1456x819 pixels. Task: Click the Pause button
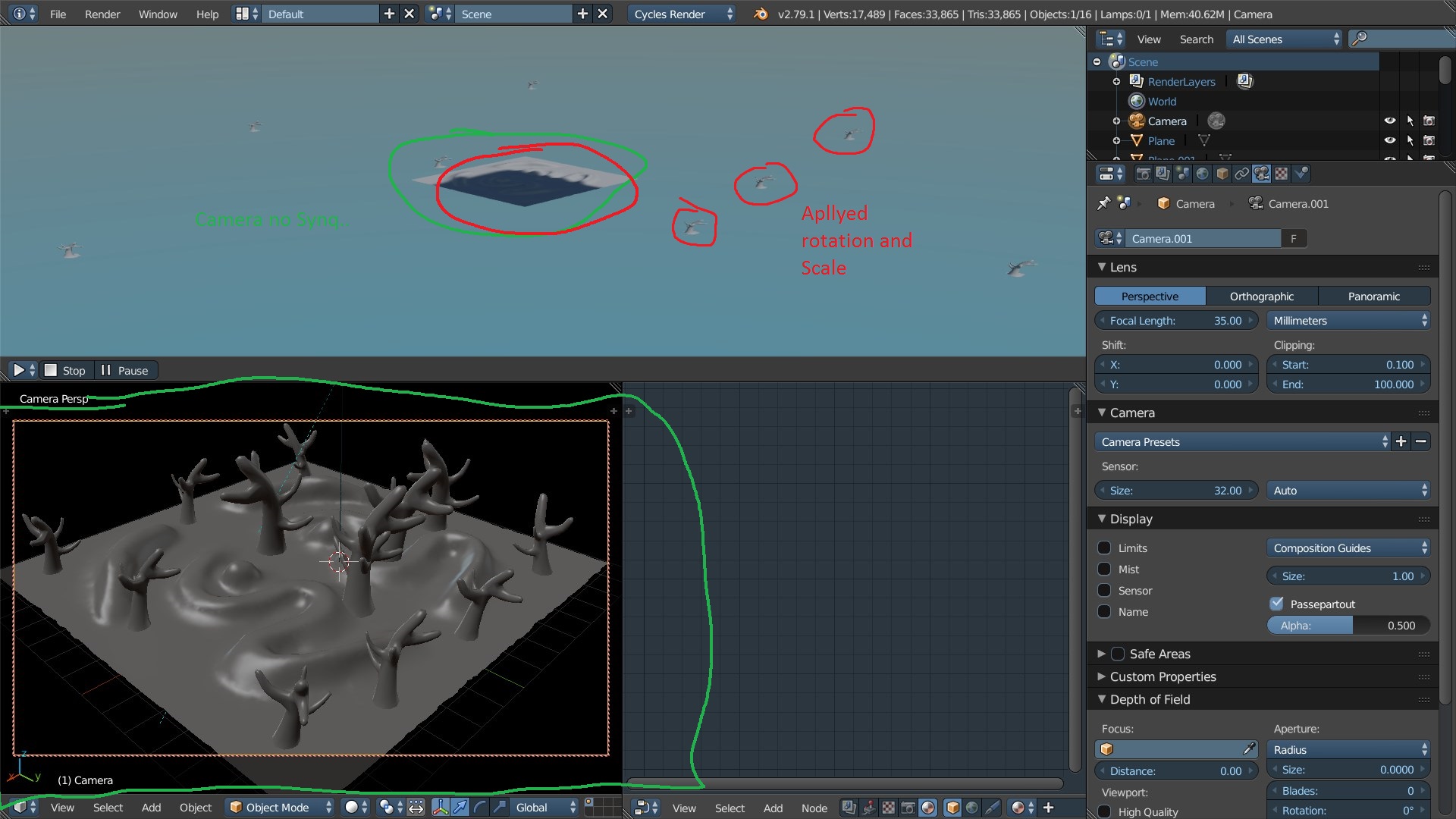125,370
